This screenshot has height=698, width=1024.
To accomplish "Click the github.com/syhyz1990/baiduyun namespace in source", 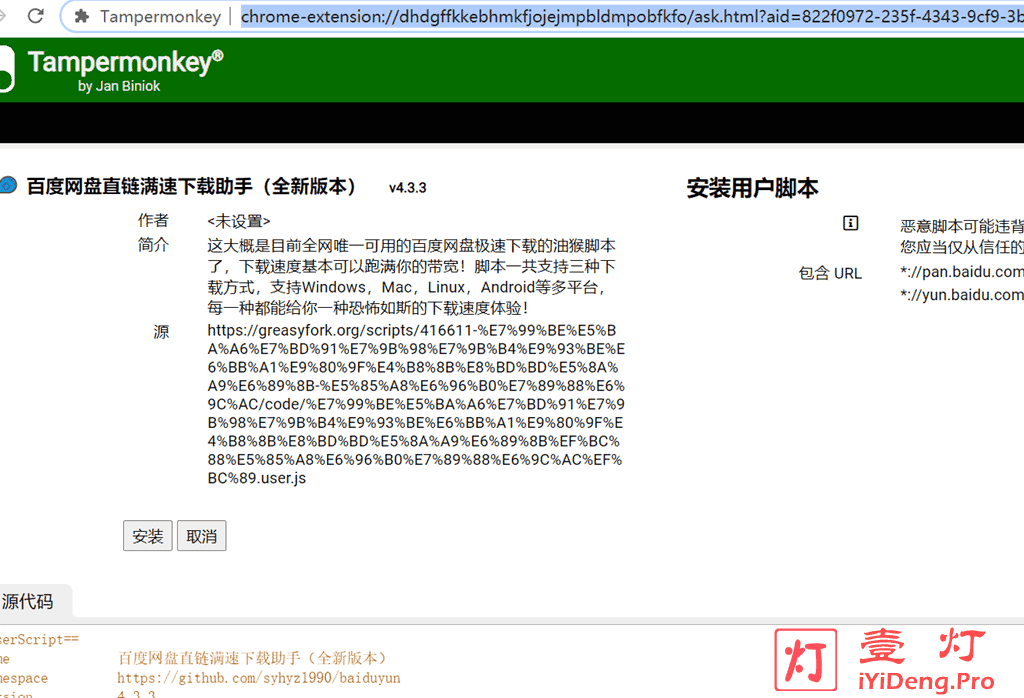I will pyautogui.click(x=259, y=678).
